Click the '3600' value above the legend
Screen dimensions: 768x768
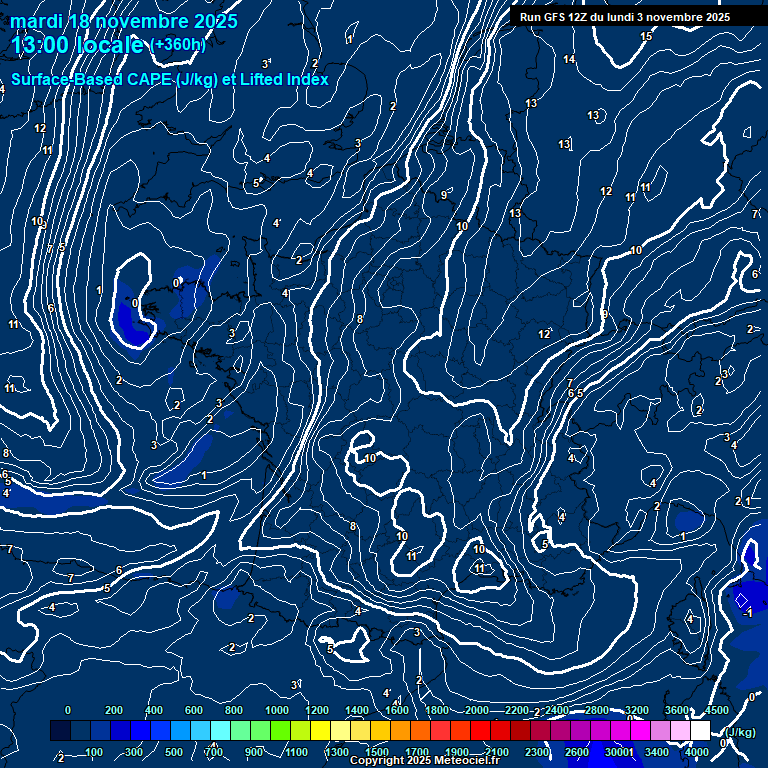click(676, 710)
